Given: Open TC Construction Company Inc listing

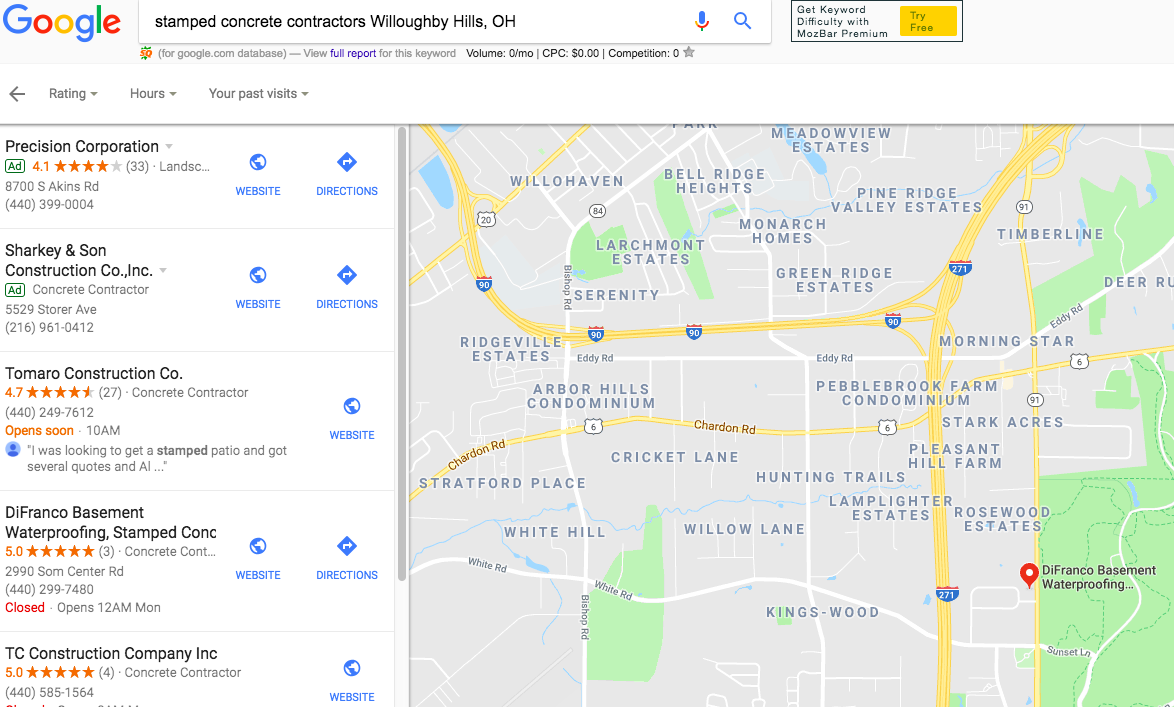Looking at the screenshot, I should tap(111, 653).
